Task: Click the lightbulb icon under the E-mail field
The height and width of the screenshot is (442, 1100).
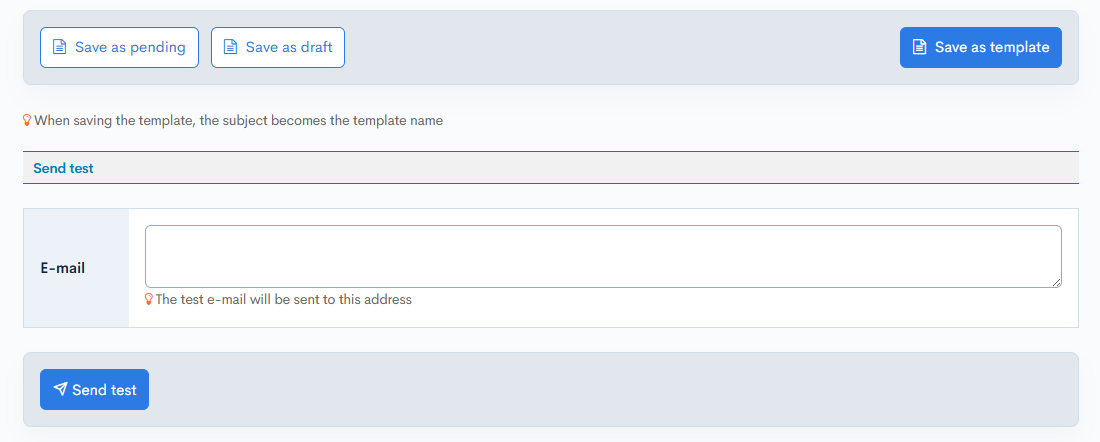Action: (149, 299)
